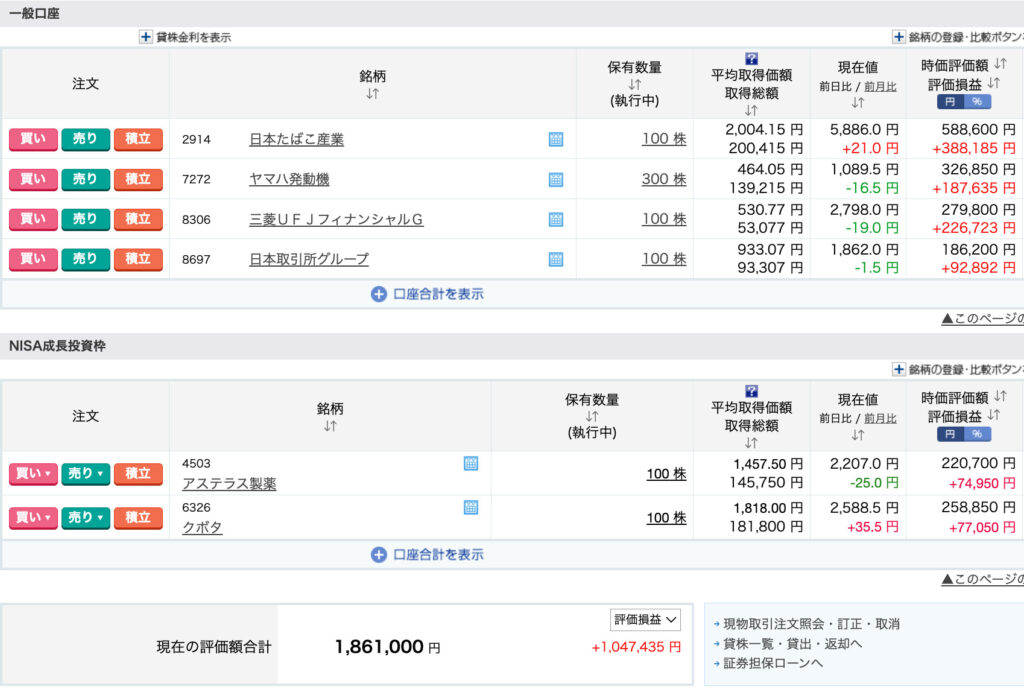The image size is (1024, 689).
Task: Open calendar icon for ヤマハ発動機
Action: 556,180
